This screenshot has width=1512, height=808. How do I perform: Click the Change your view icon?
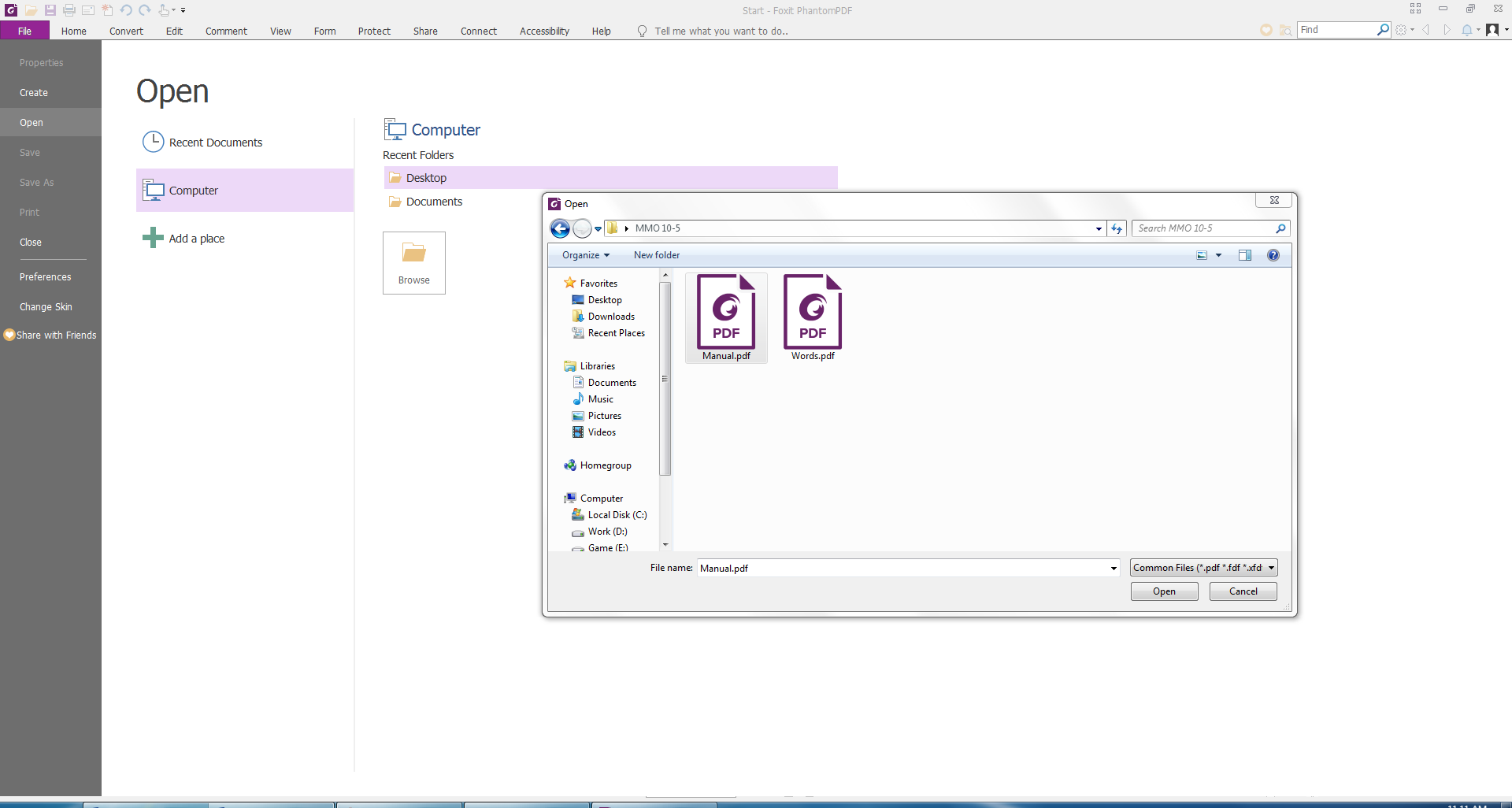(1202, 255)
